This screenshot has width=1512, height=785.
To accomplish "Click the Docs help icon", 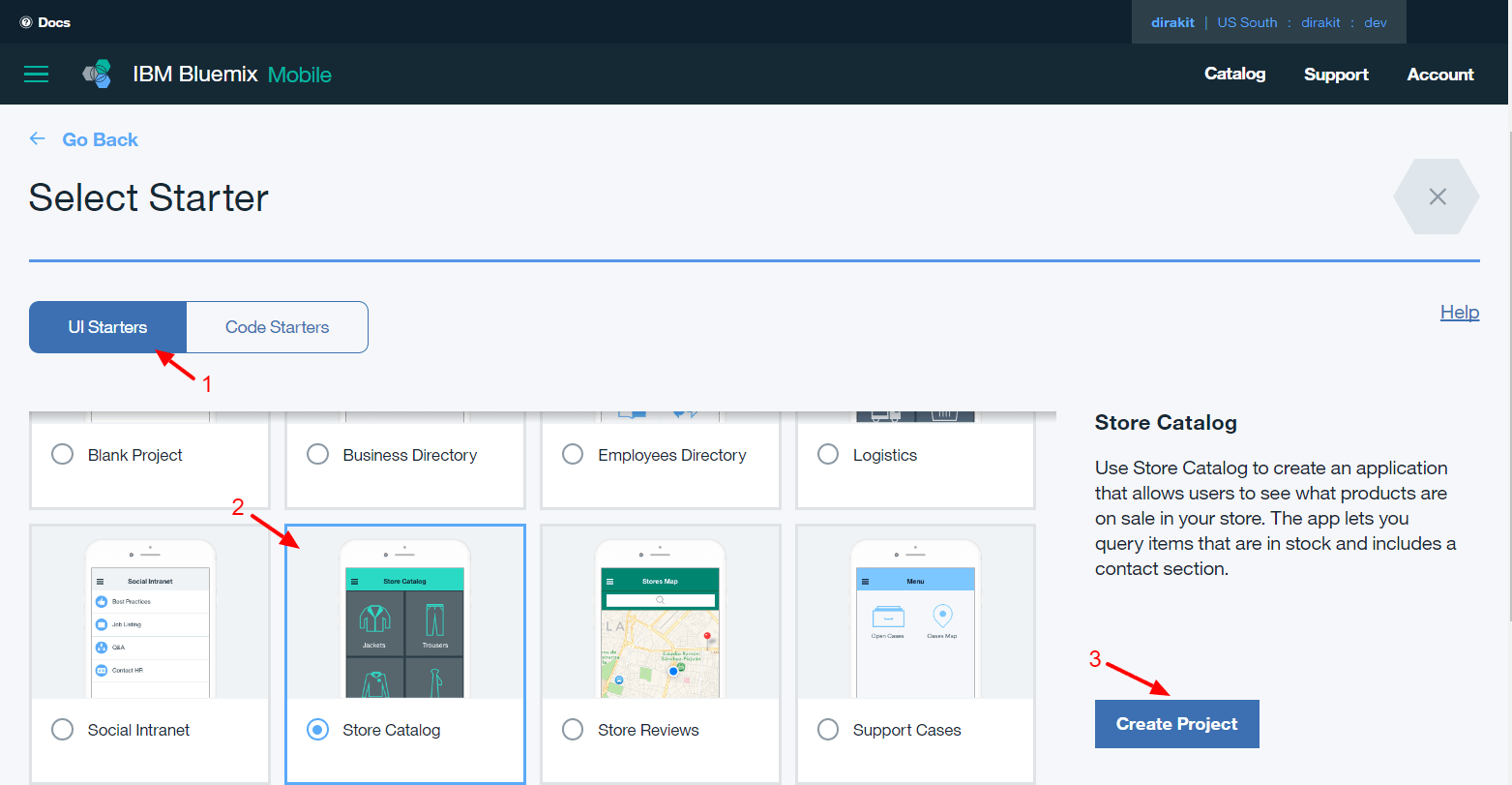I will (x=26, y=22).
